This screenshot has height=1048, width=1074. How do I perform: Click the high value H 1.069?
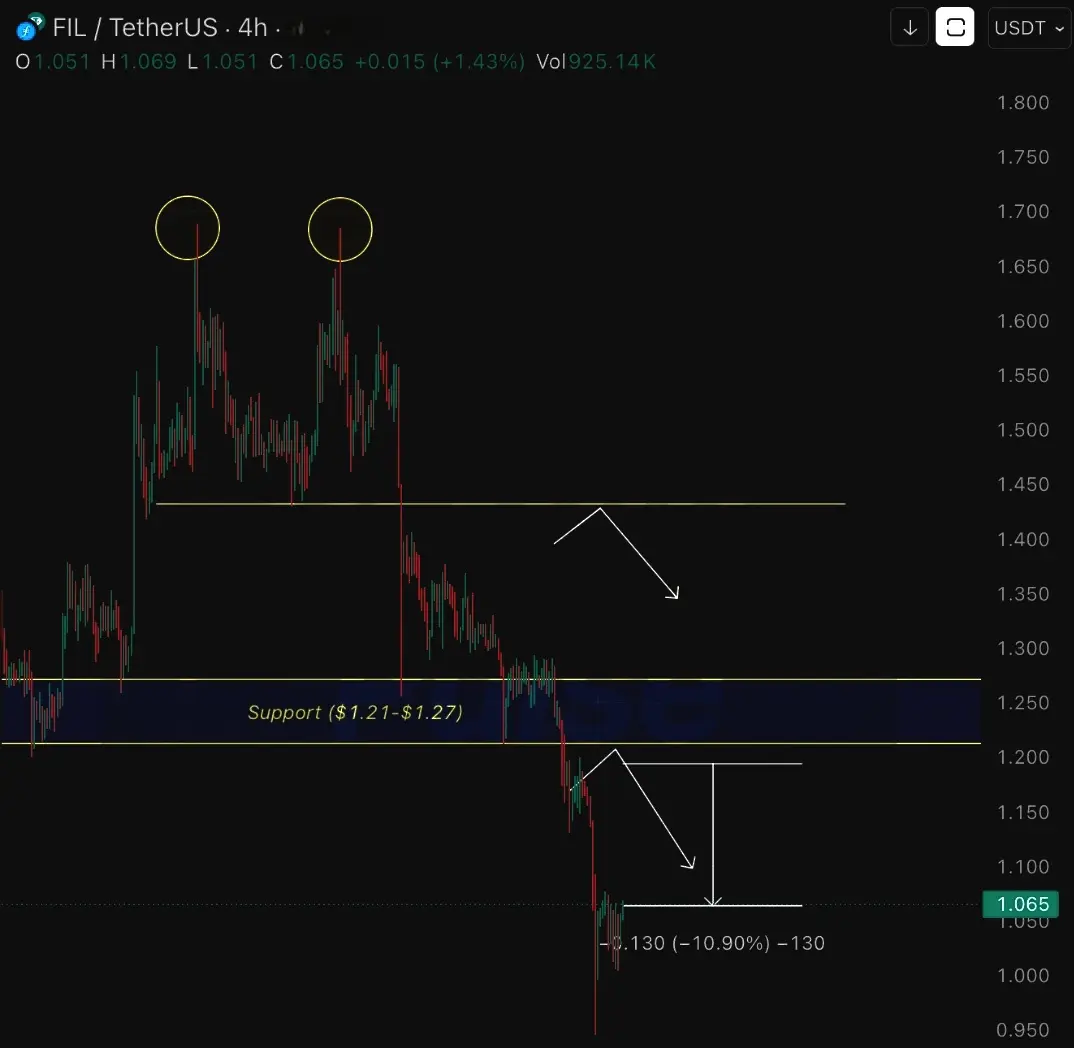click(139, 62)
